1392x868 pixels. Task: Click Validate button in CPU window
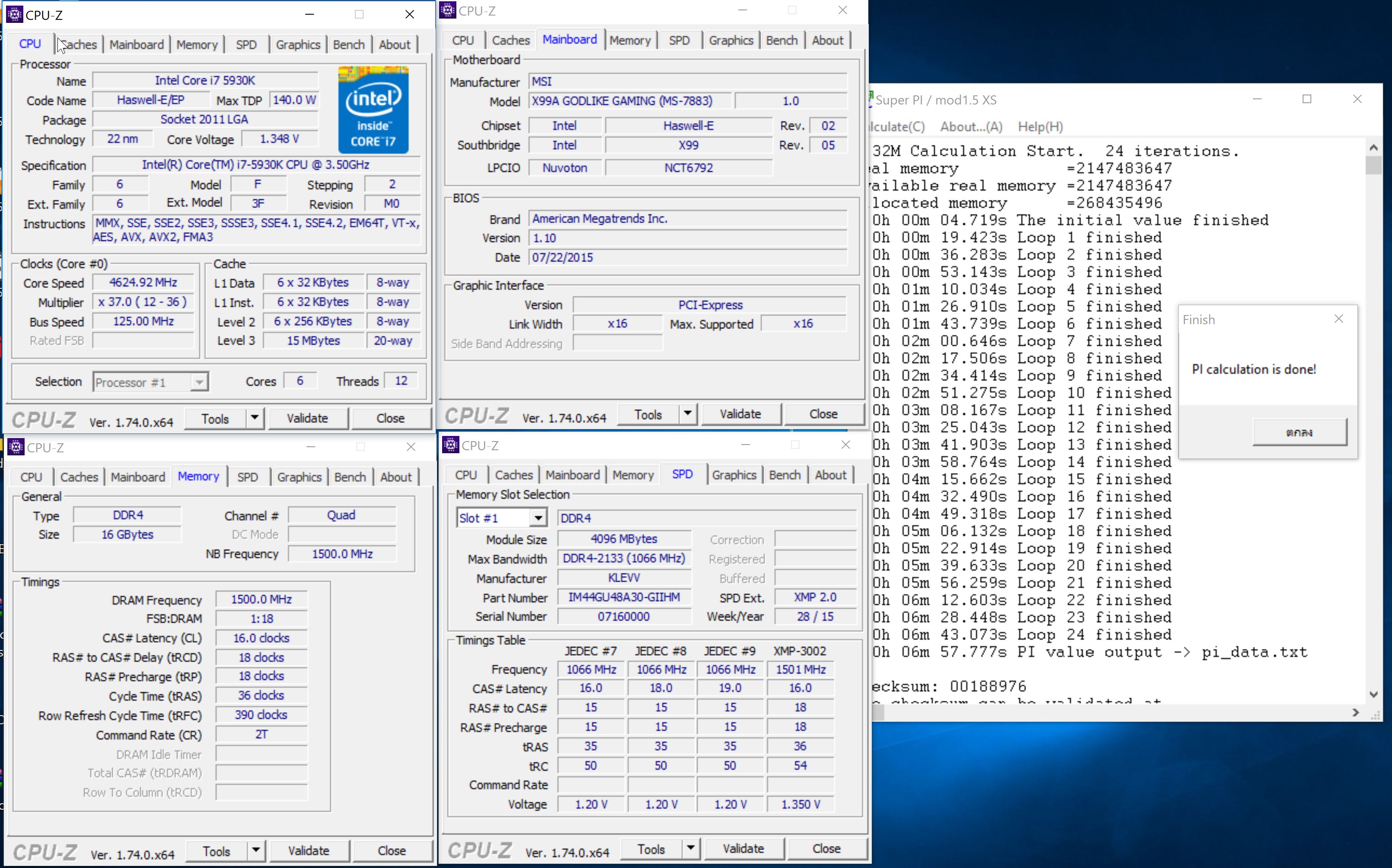point(308,418)
